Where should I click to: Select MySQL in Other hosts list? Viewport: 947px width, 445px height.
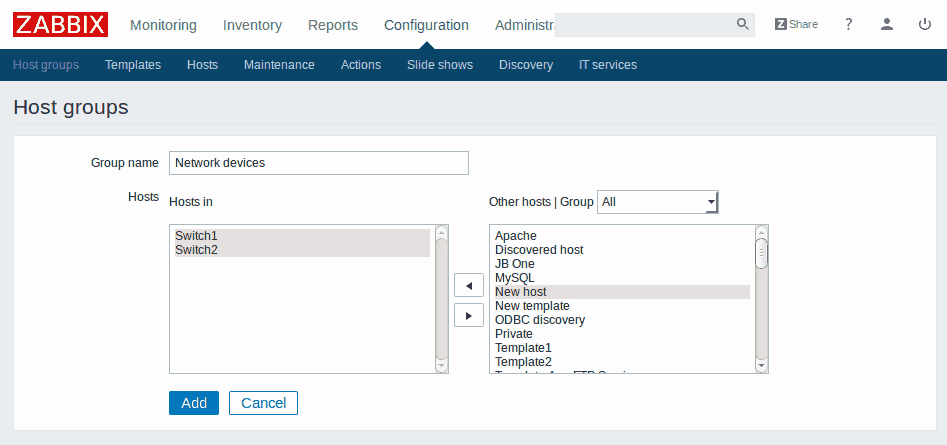pos(515,278)
